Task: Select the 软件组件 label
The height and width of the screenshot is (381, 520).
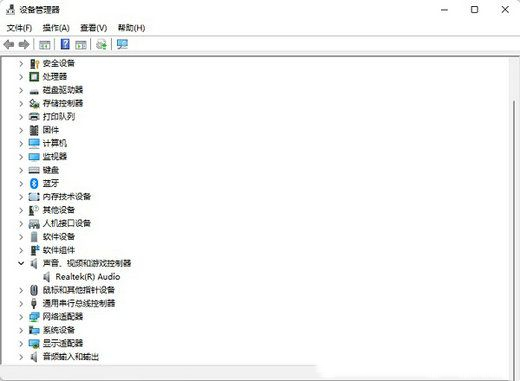Action: point(59,250)
